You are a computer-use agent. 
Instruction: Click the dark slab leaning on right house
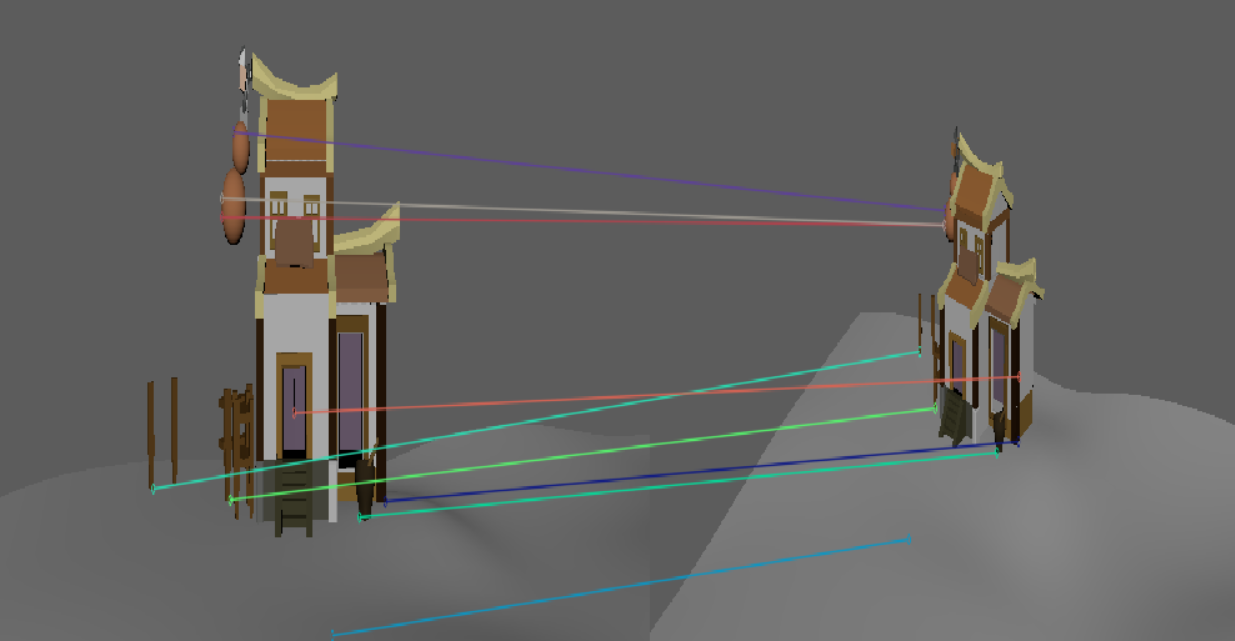tap(954, 417)
